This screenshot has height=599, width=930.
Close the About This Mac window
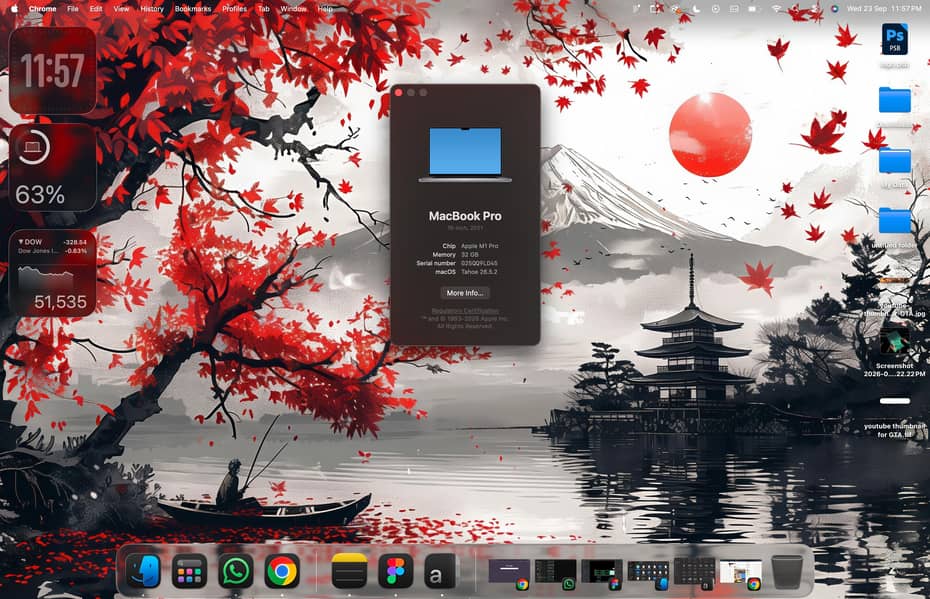click(x=399, y=93)
